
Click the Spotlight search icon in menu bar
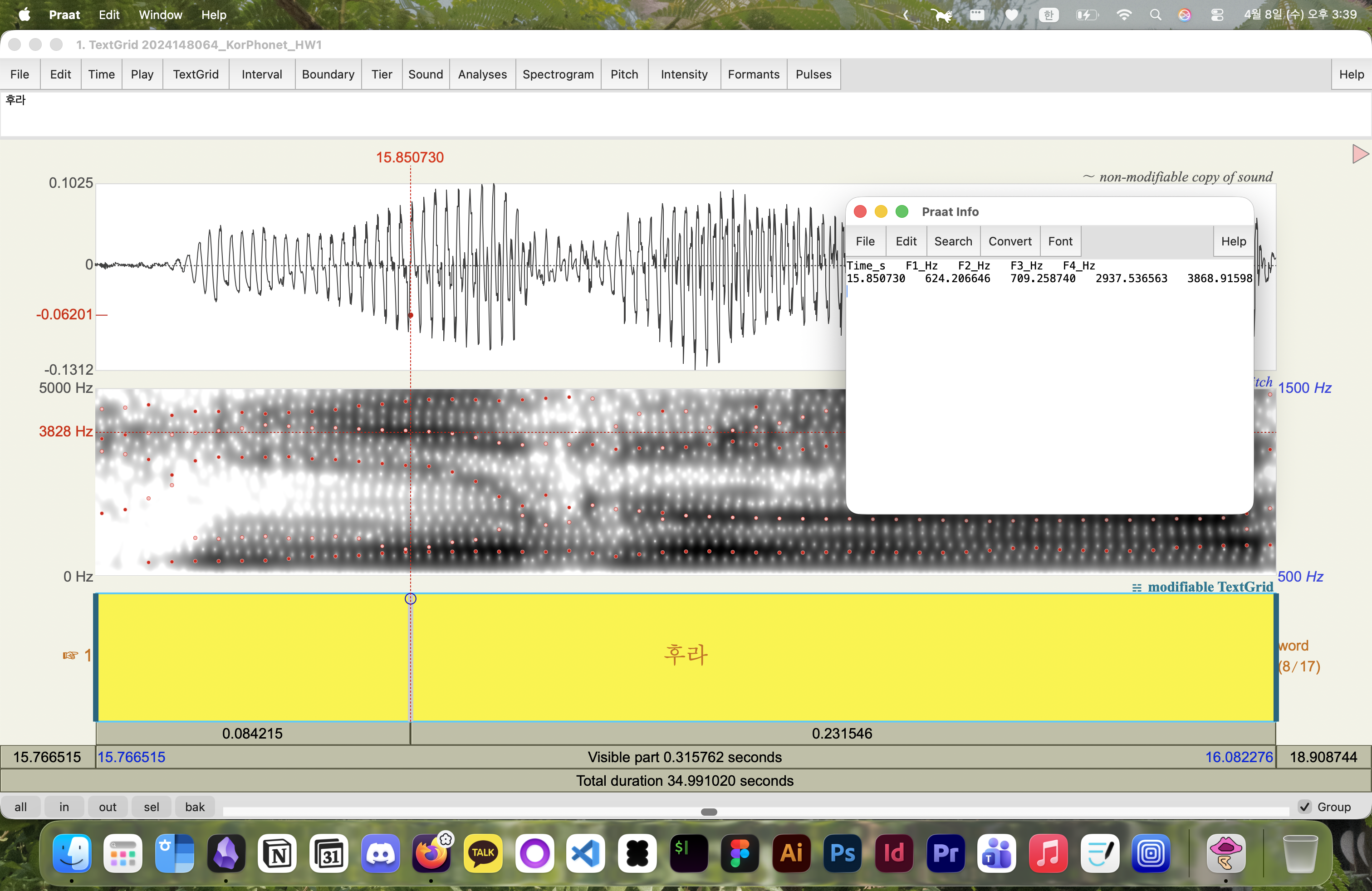1155,15
